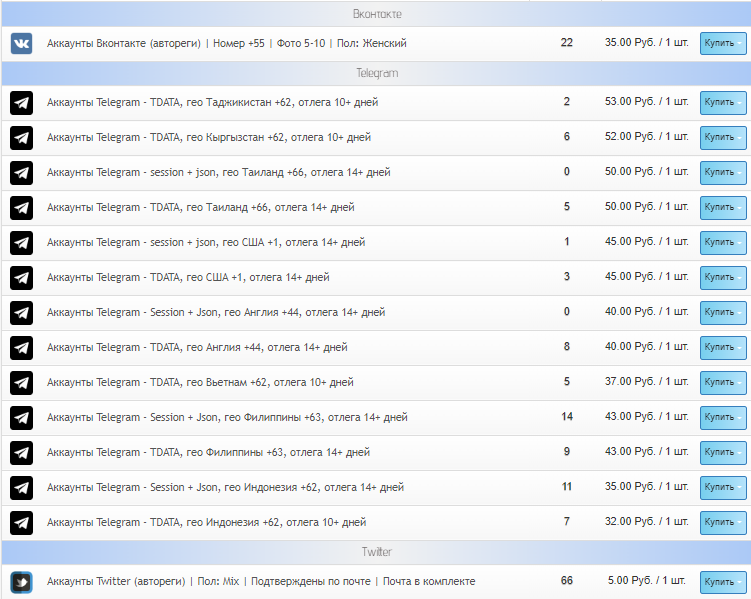Screen dimensions: 751x599
Task: Click the VK icon for Вконтакте accounts
Action: [x=22, y=43]
